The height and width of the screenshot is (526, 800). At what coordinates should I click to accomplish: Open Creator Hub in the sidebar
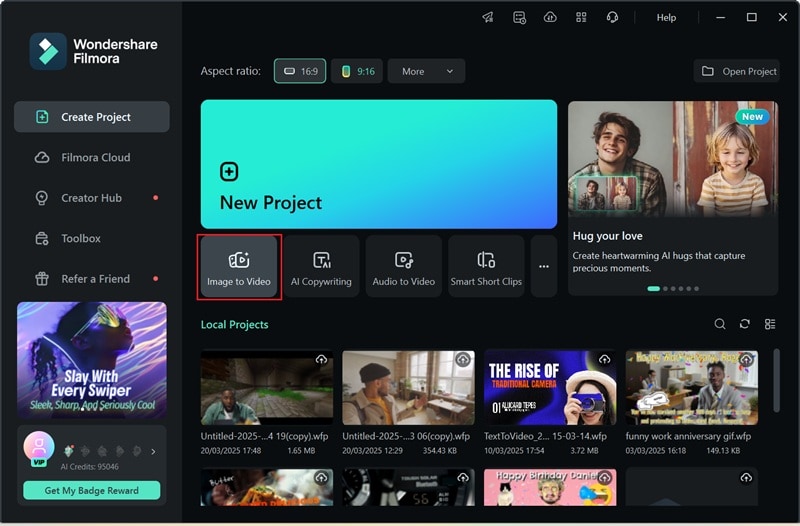pyautogui.click(x=92, y=198)
